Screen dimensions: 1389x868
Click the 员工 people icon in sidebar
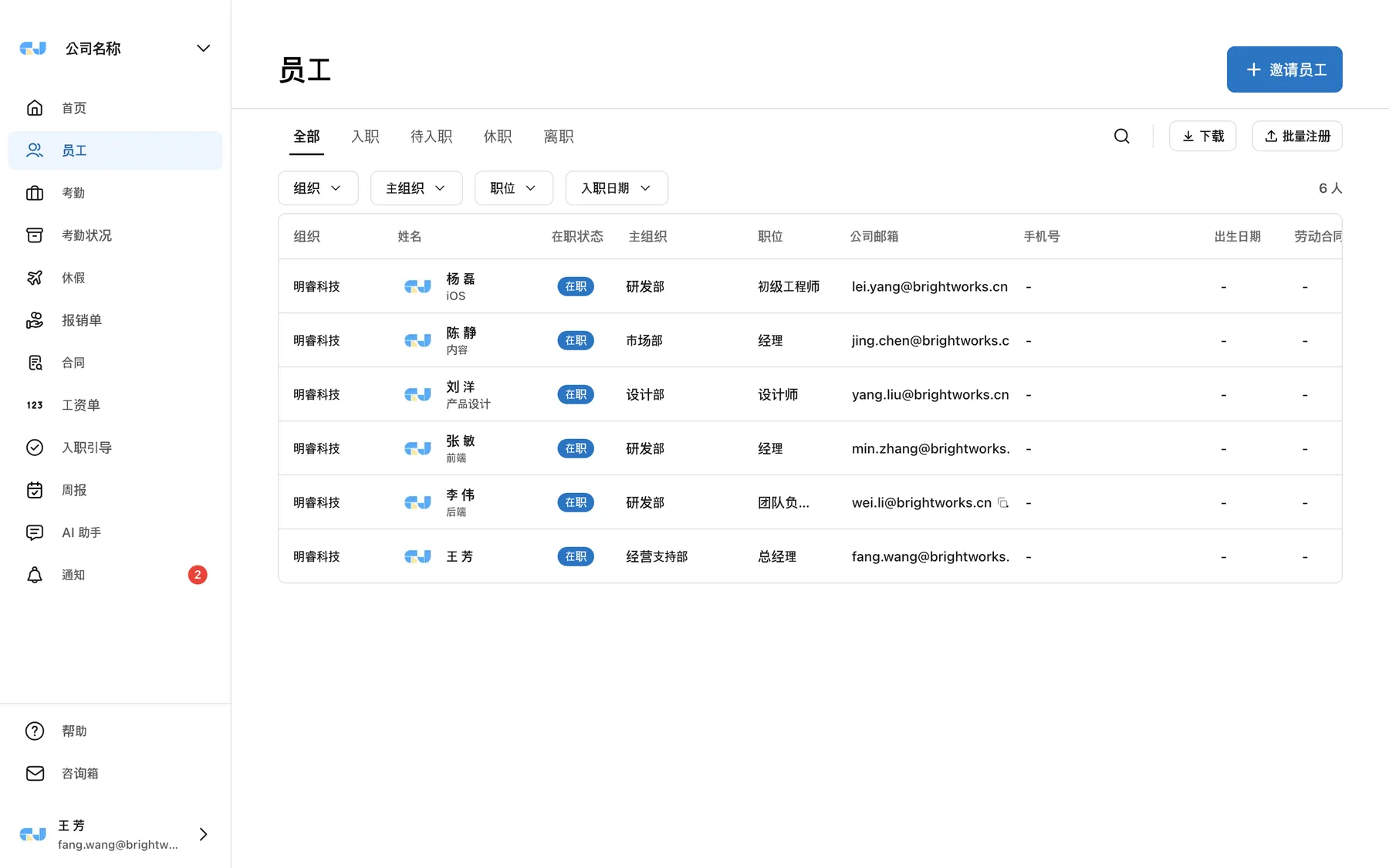[35, 150]
